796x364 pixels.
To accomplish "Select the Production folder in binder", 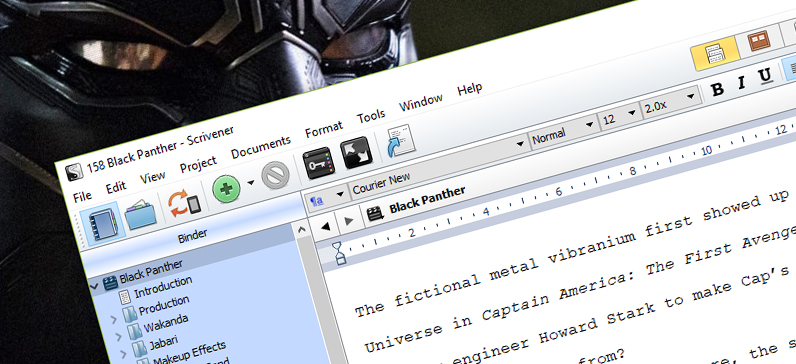I will click(164, 305).
